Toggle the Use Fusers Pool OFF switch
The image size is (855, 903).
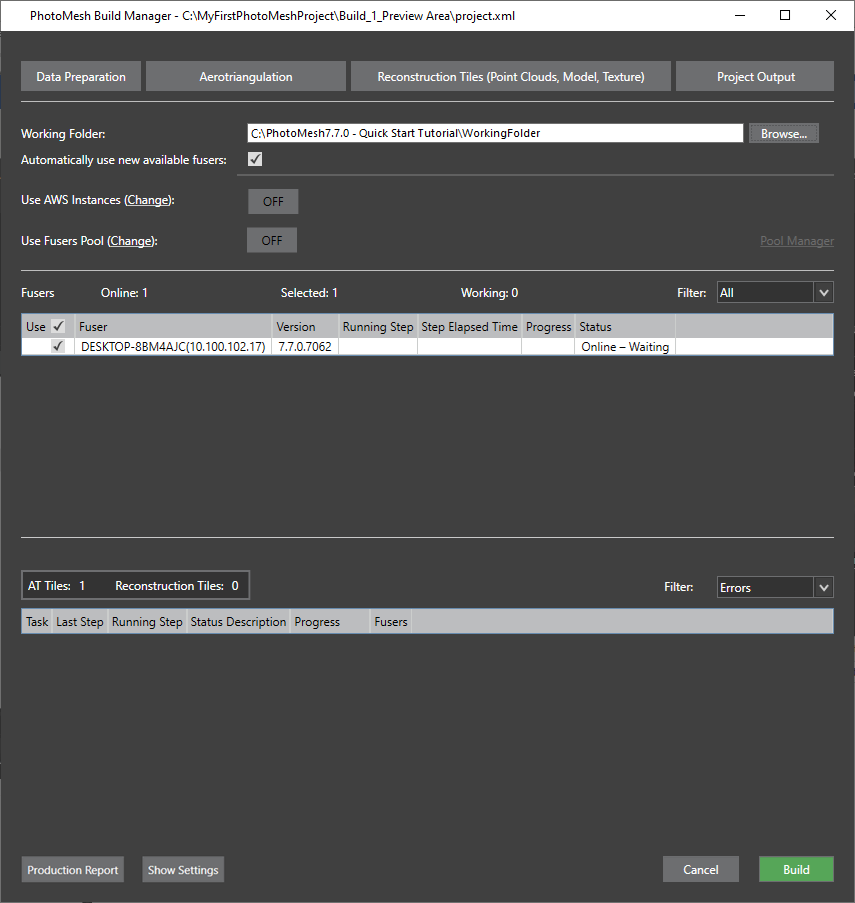pyautogui.click(x=272, y=240)
